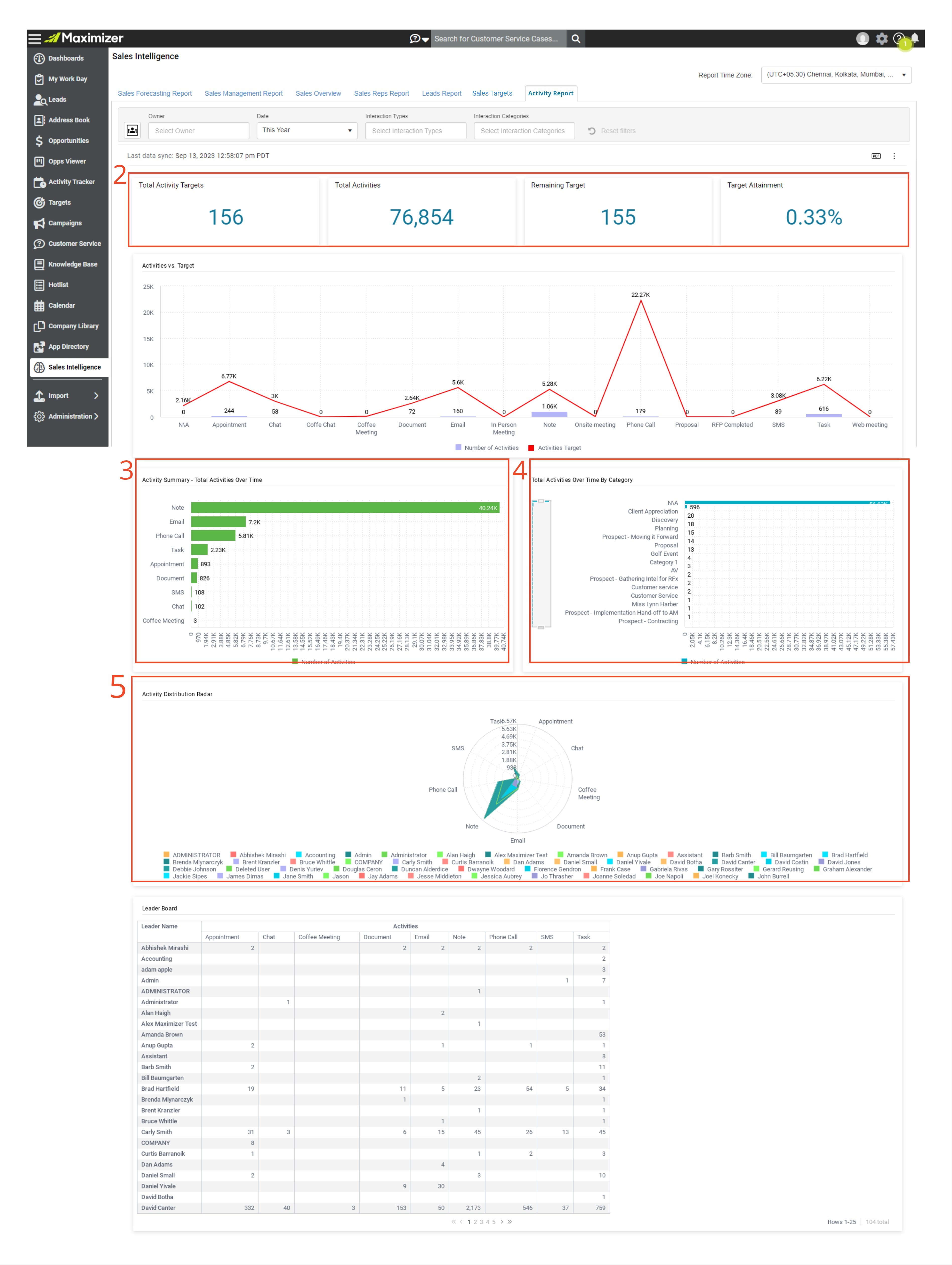Open the help question-mark icon
Screen dimensions: 952x1265
click(x=898, y=38)
